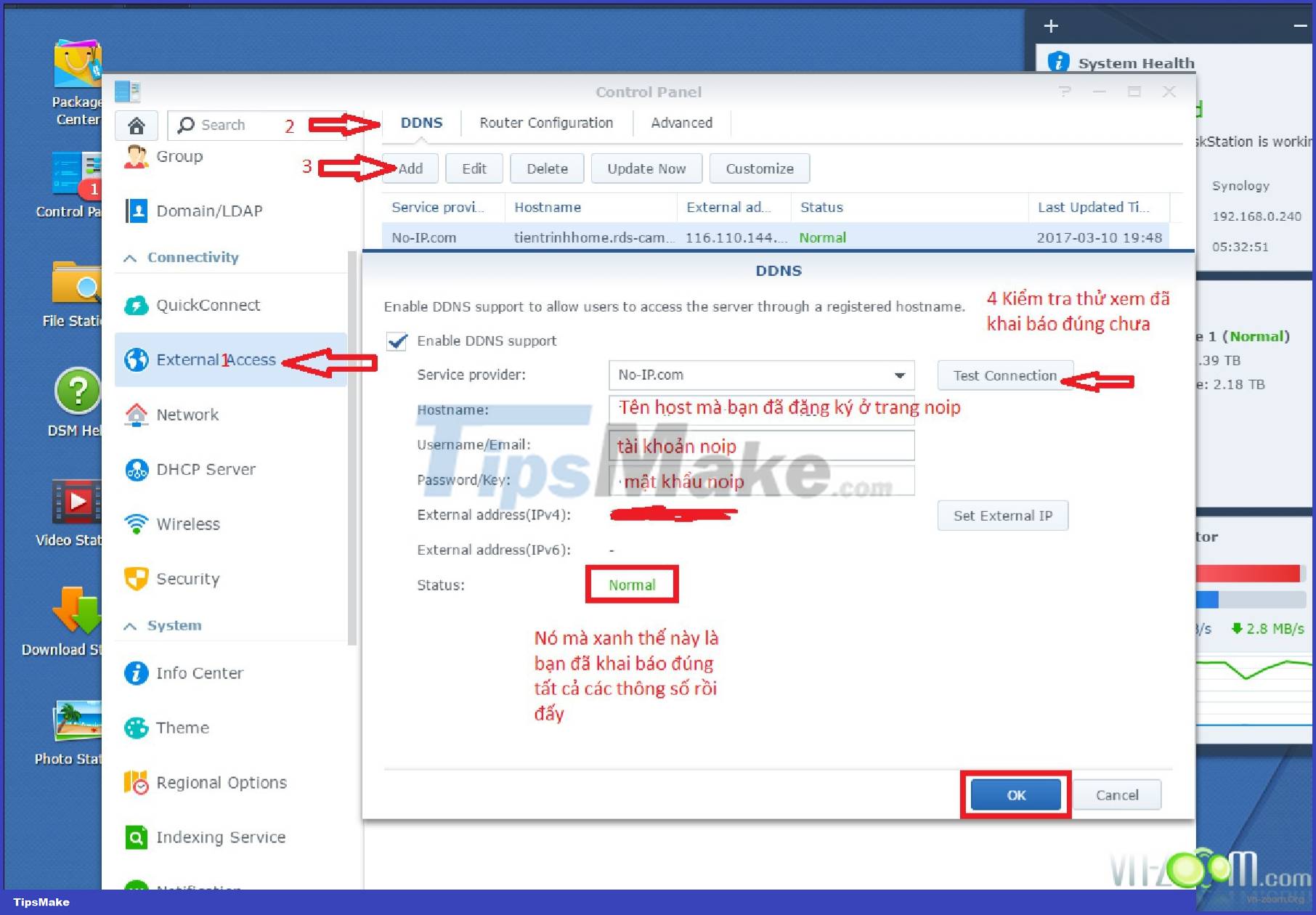
Task: Select Theme in the sidebar
Action: (x=182, y=727)
